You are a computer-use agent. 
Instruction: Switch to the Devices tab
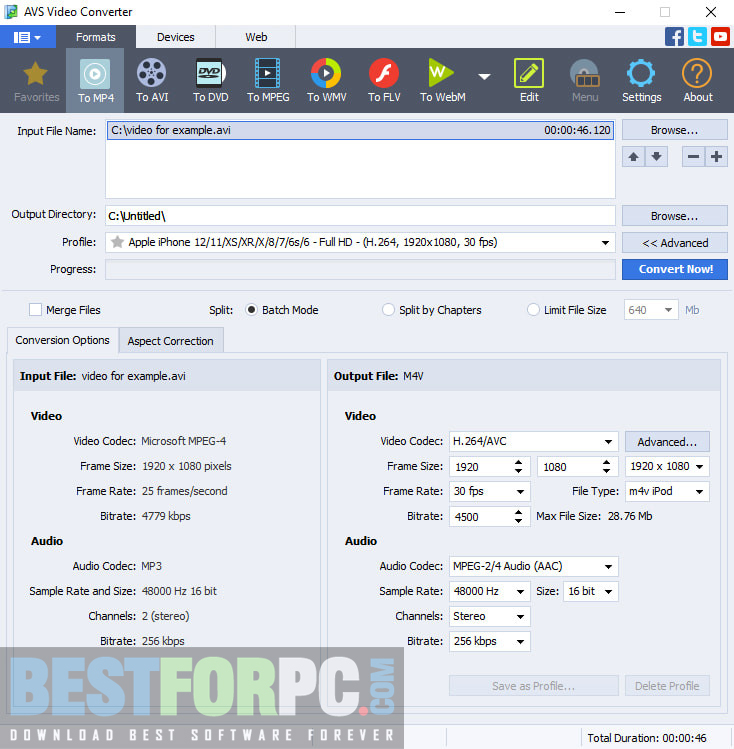pyautogui.click(x=176, y=37)
